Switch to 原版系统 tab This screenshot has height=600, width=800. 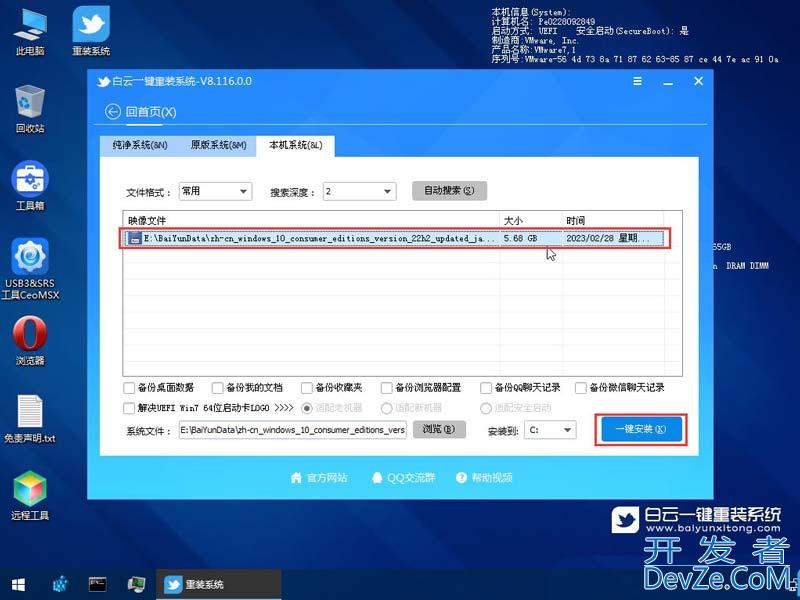point(218,145)
